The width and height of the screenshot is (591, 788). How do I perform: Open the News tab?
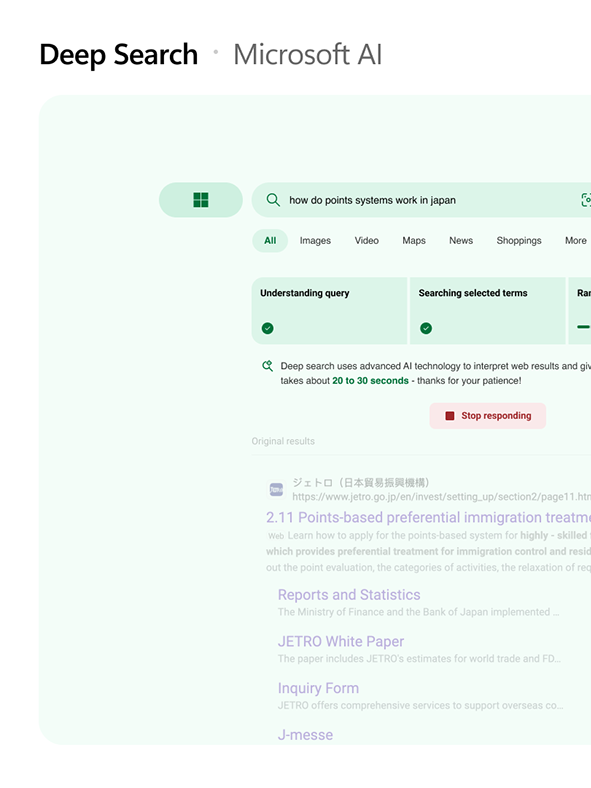click(461, 241)
